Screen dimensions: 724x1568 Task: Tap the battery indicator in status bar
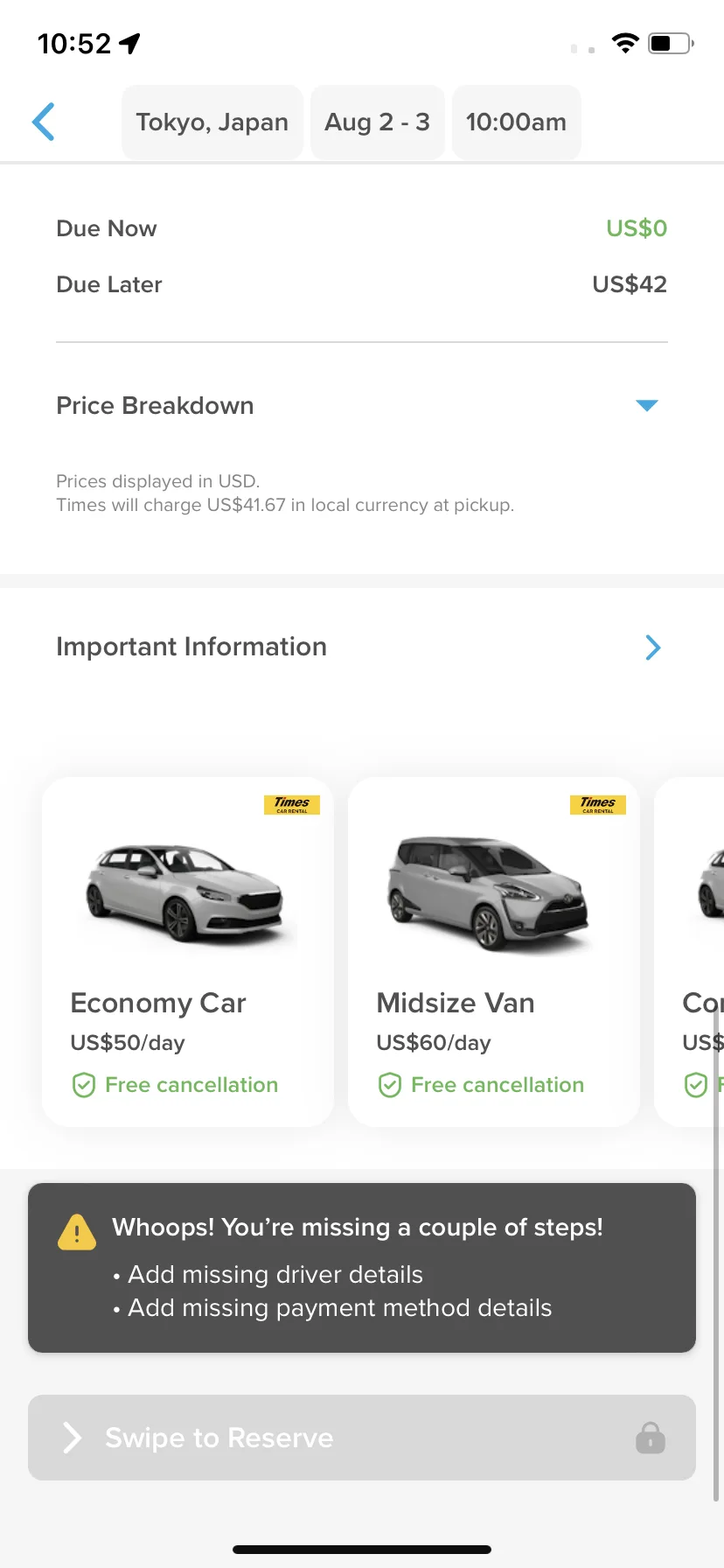(x=671, y=43)
